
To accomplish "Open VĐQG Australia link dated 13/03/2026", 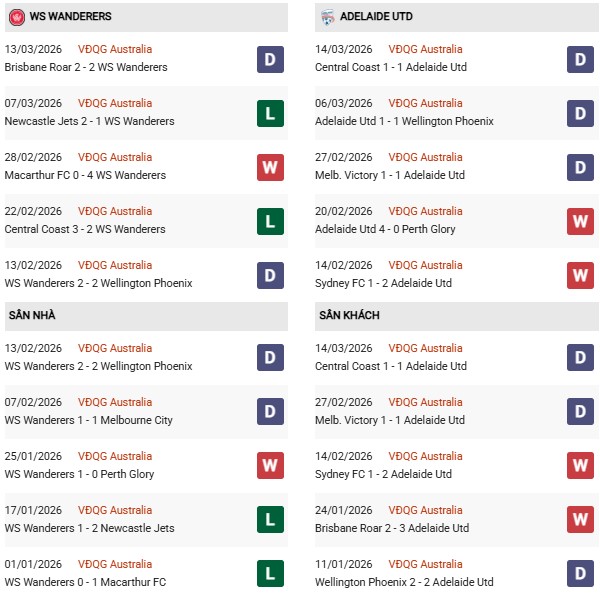I will point(115,49).
